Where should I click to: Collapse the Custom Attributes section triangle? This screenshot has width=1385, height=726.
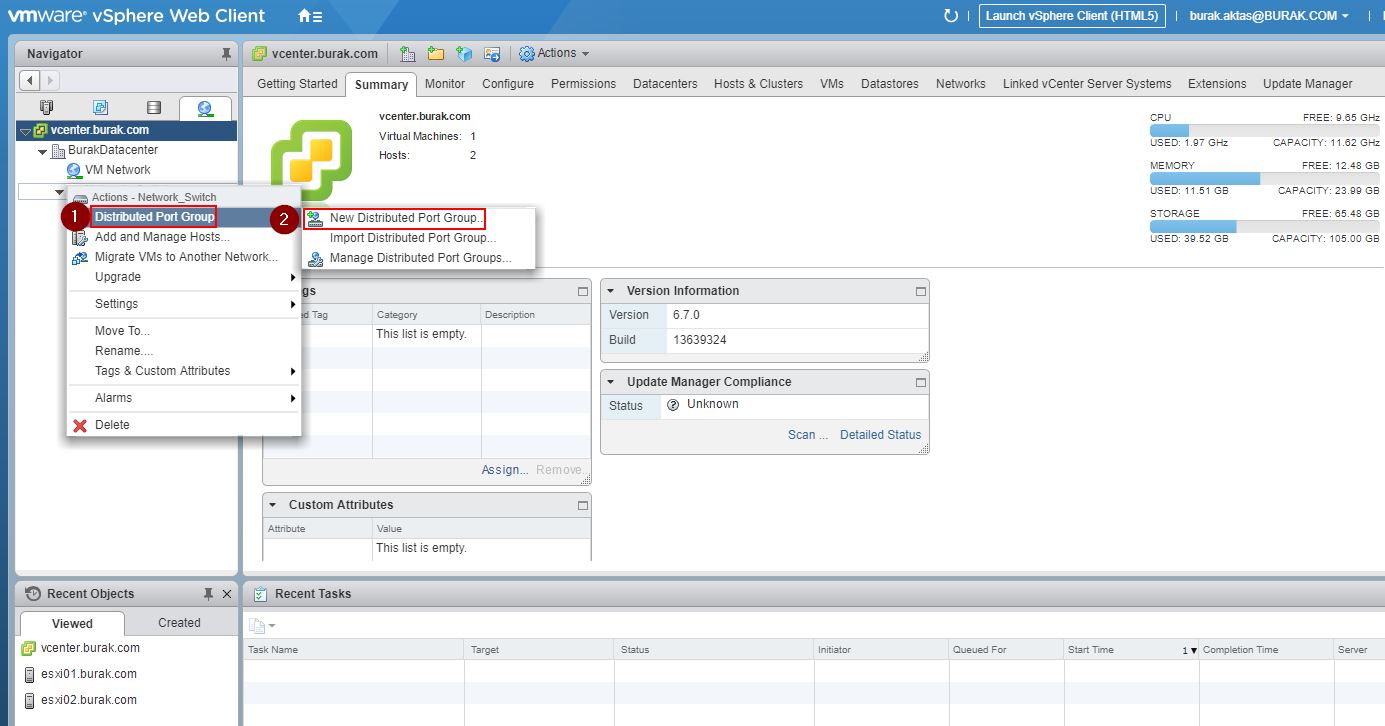(273, 505)
